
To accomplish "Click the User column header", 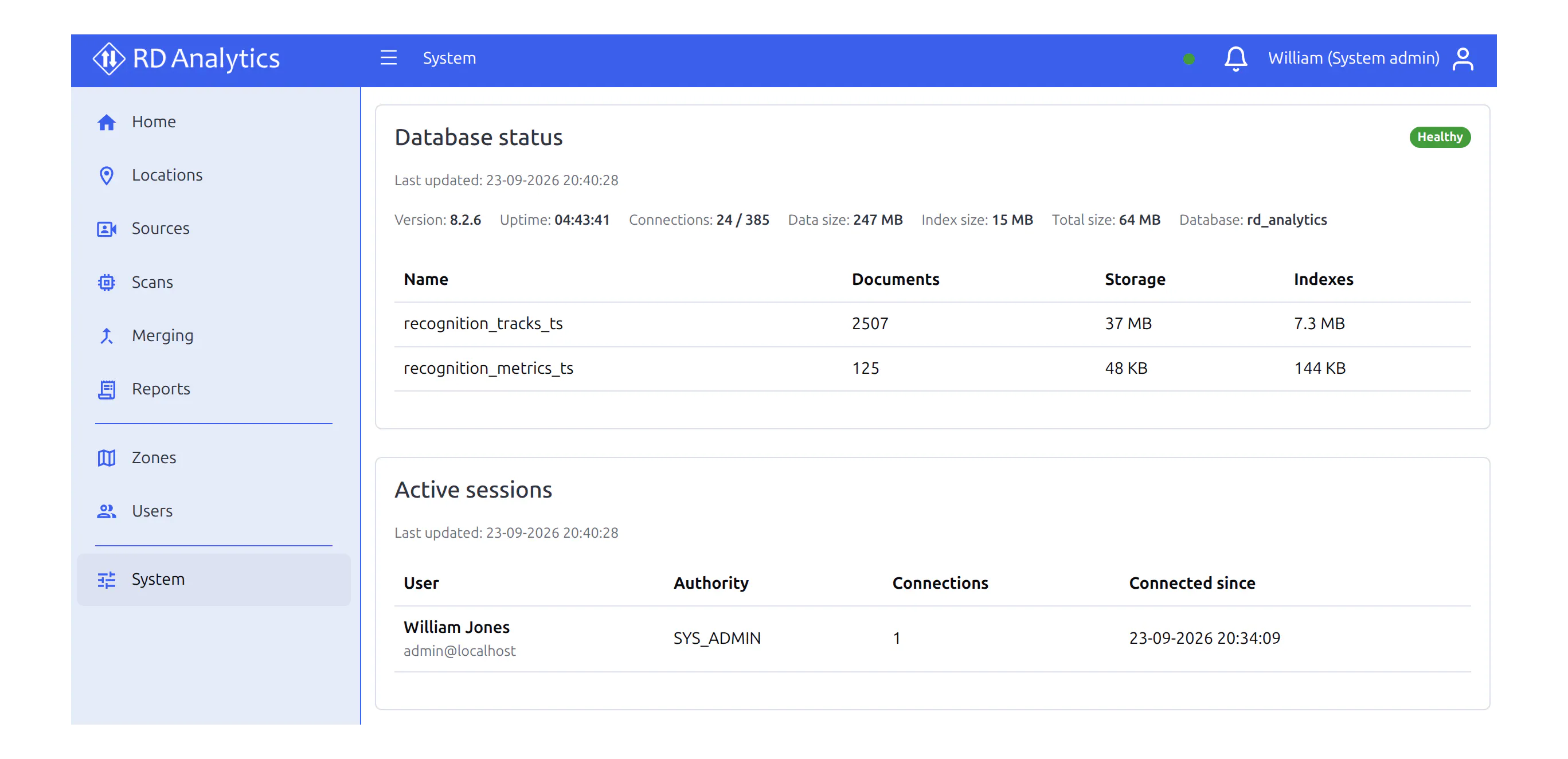I will point(421,583).
